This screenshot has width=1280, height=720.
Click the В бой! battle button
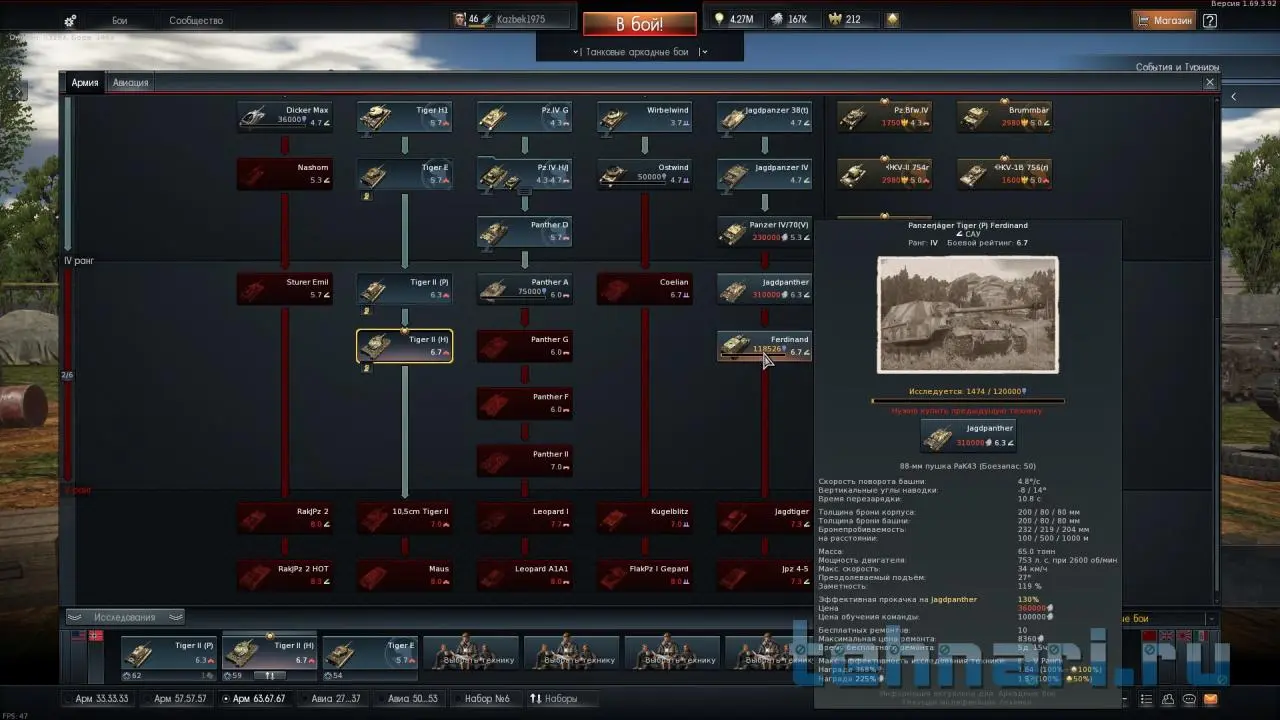tap(640, 23)
